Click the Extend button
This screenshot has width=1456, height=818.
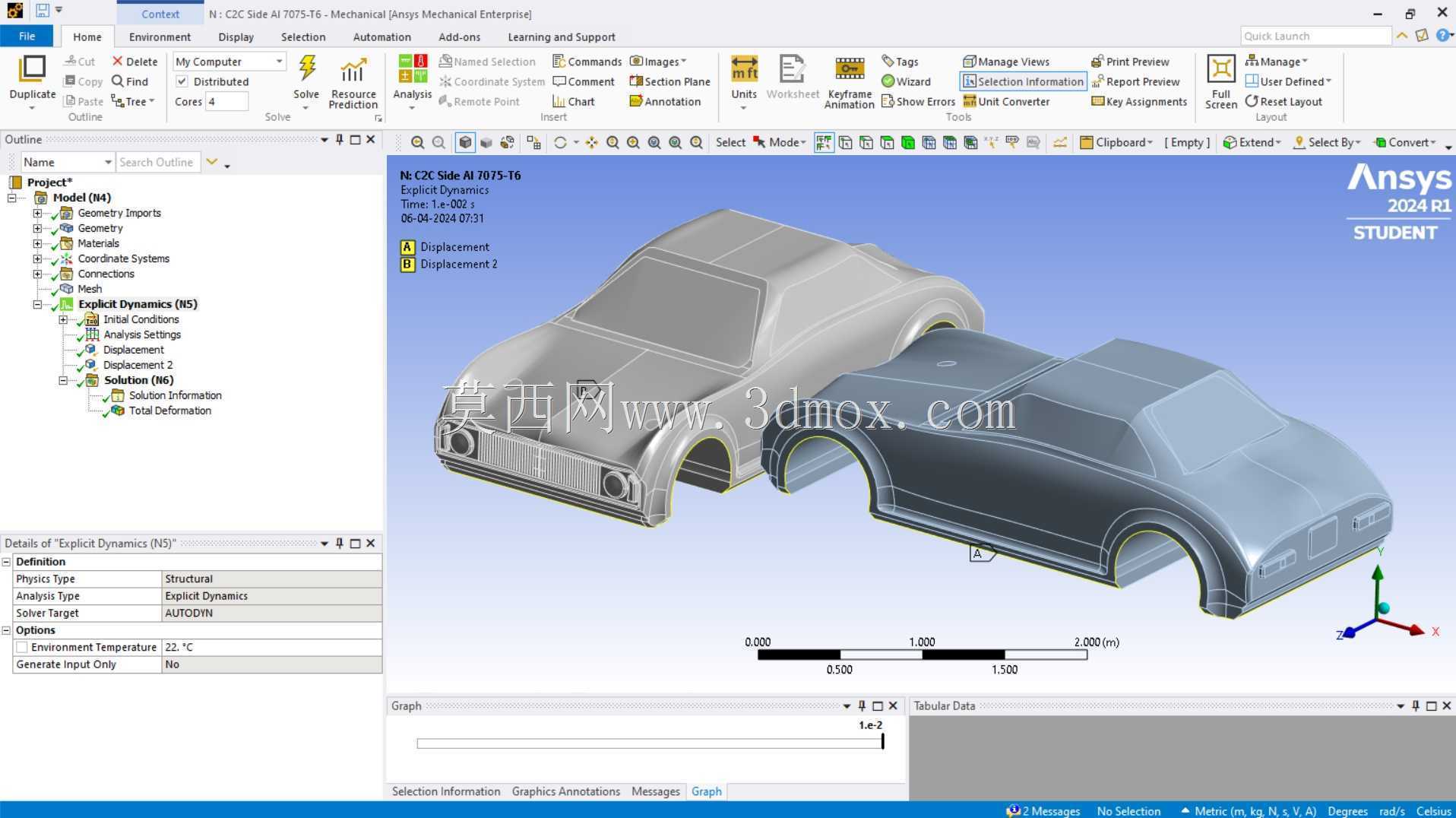[1251, 142]
